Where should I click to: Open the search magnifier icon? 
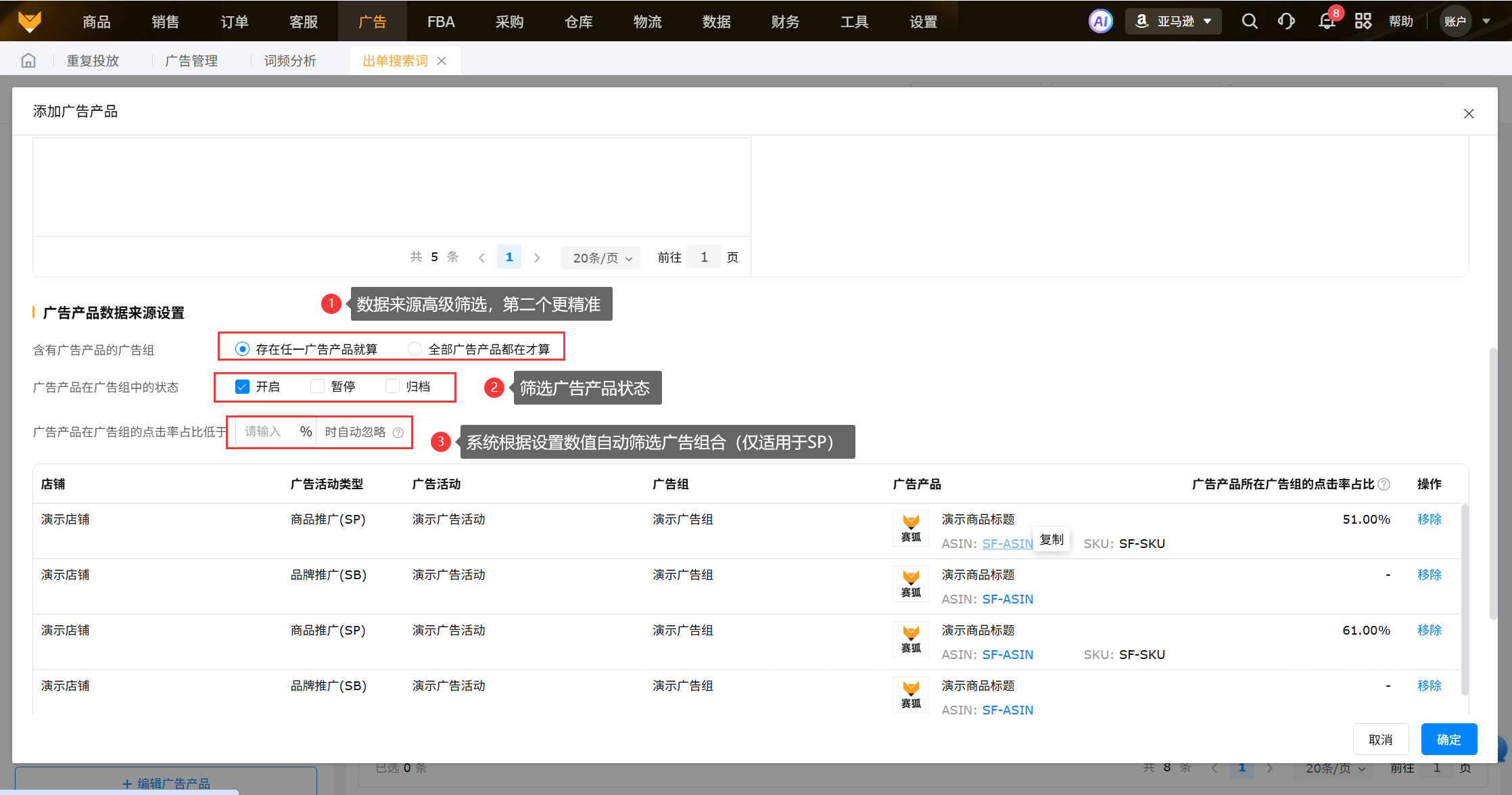tap(1250, 22)
